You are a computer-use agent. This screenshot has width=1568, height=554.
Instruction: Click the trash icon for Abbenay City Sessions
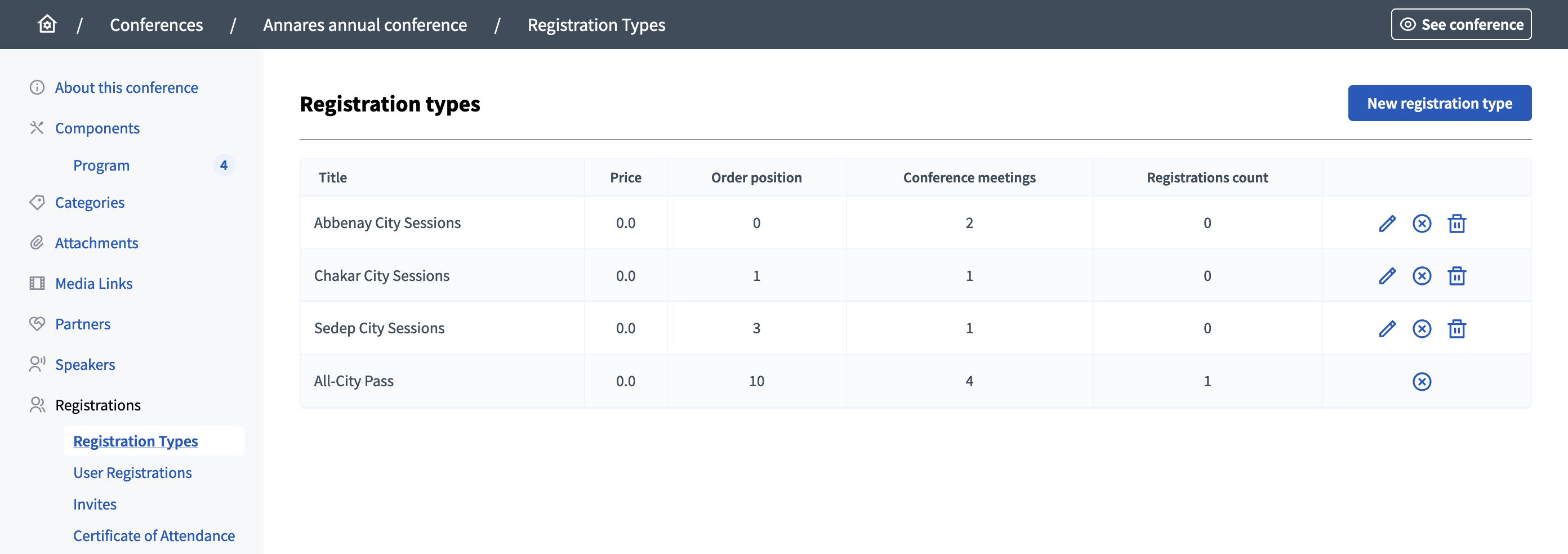pos(1457,223)
